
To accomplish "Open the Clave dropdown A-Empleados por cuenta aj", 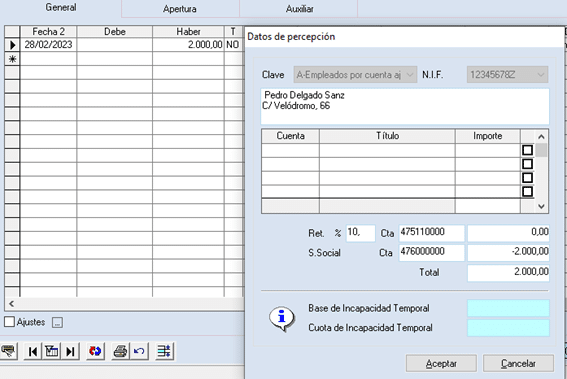I will [x=355, y=74].
